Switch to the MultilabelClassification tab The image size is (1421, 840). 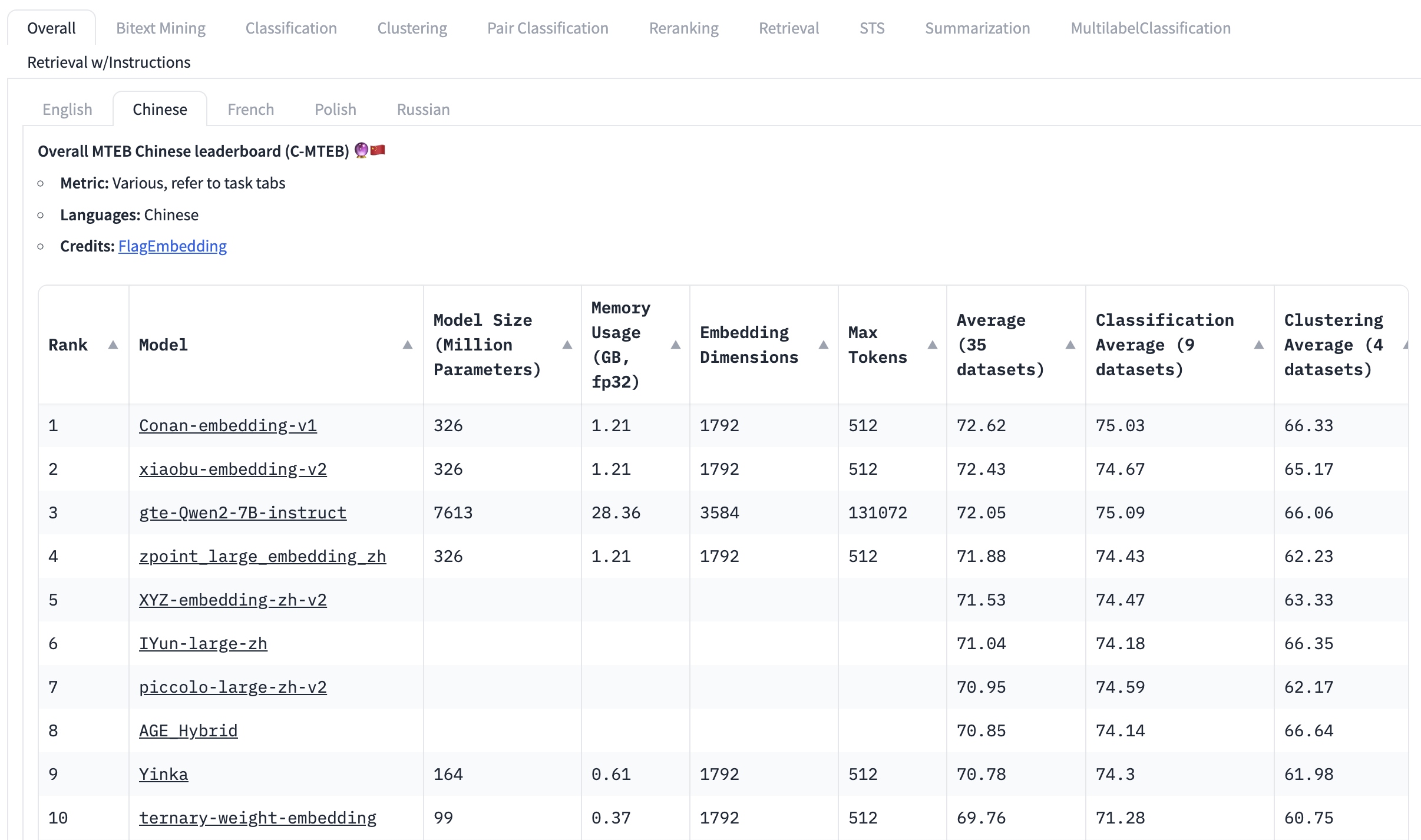[1150, 28]
